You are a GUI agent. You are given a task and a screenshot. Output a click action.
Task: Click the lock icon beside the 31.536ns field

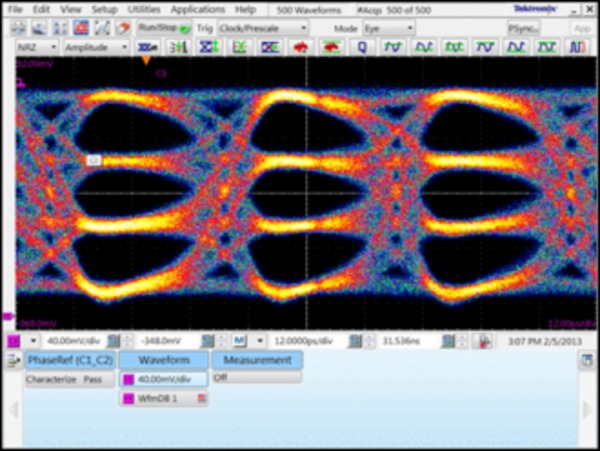click(485, 342)
